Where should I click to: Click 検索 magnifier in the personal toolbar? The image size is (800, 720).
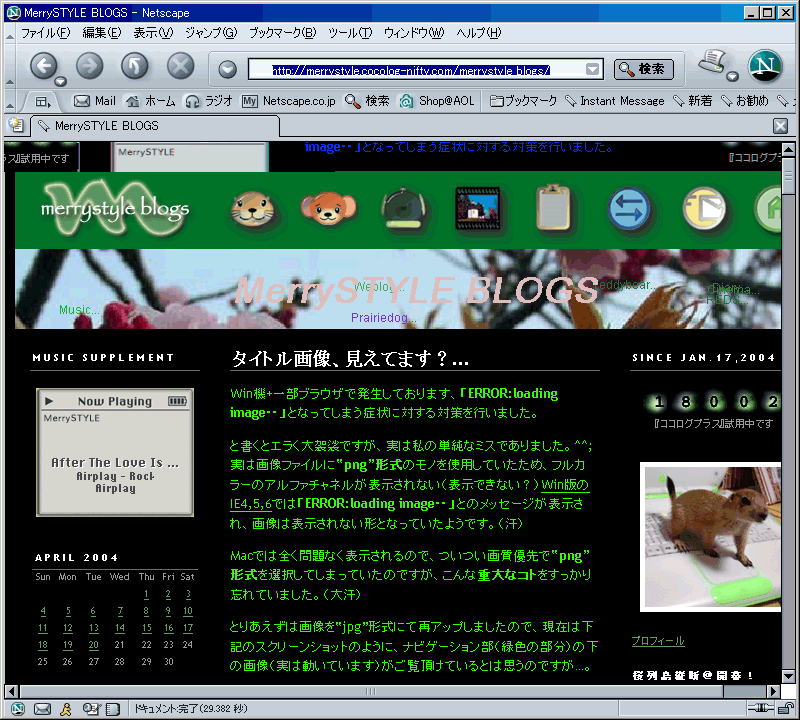[367, 101]
